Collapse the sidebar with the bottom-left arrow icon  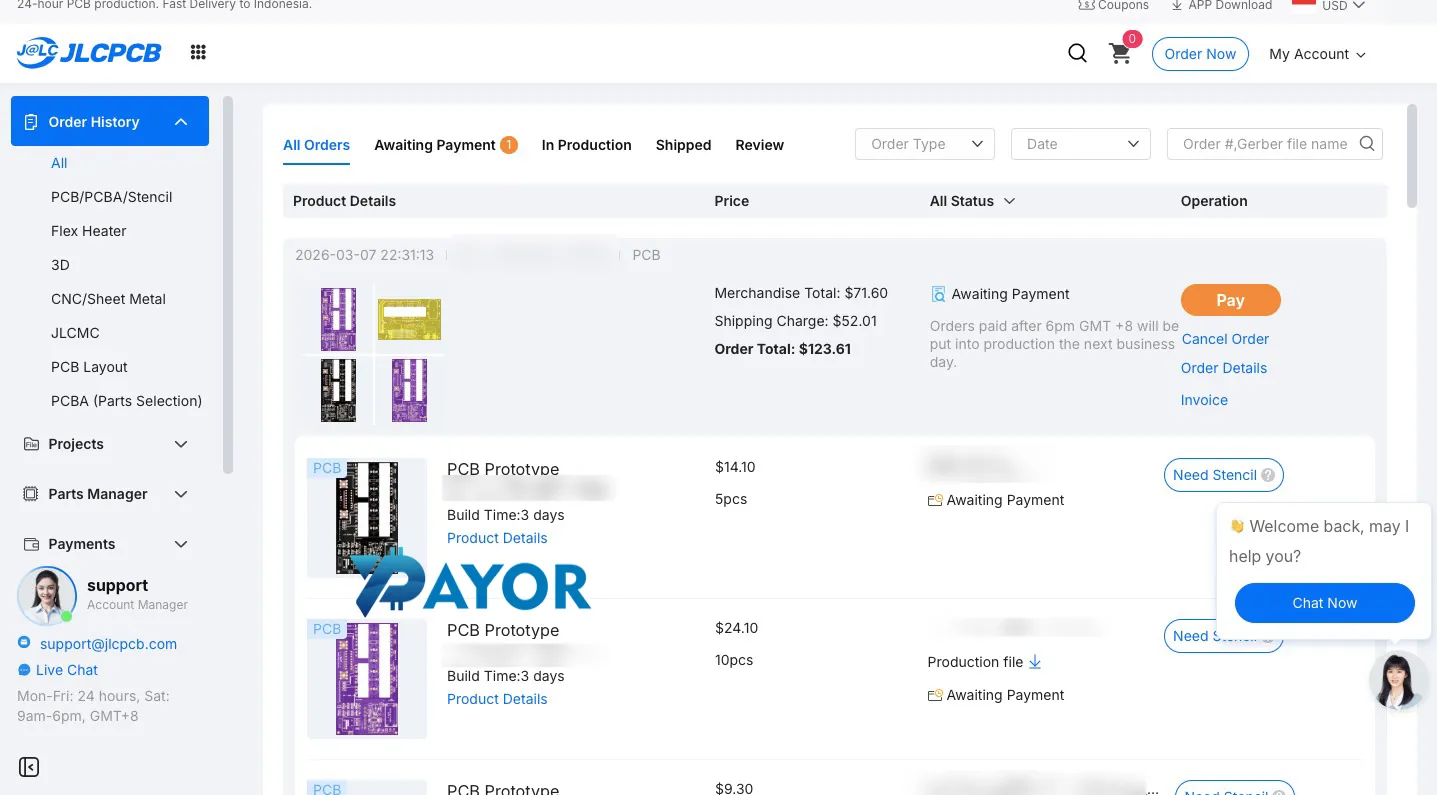coord(29,767)
